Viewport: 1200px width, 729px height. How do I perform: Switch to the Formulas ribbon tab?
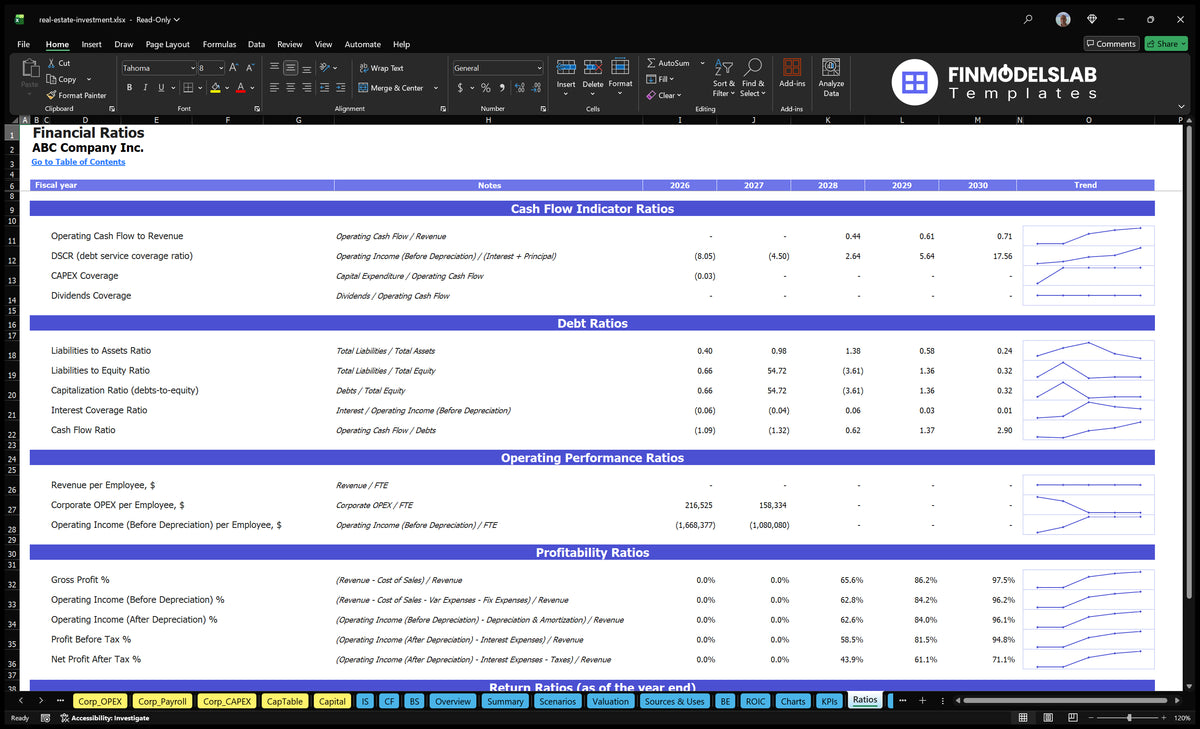(219, 44)
